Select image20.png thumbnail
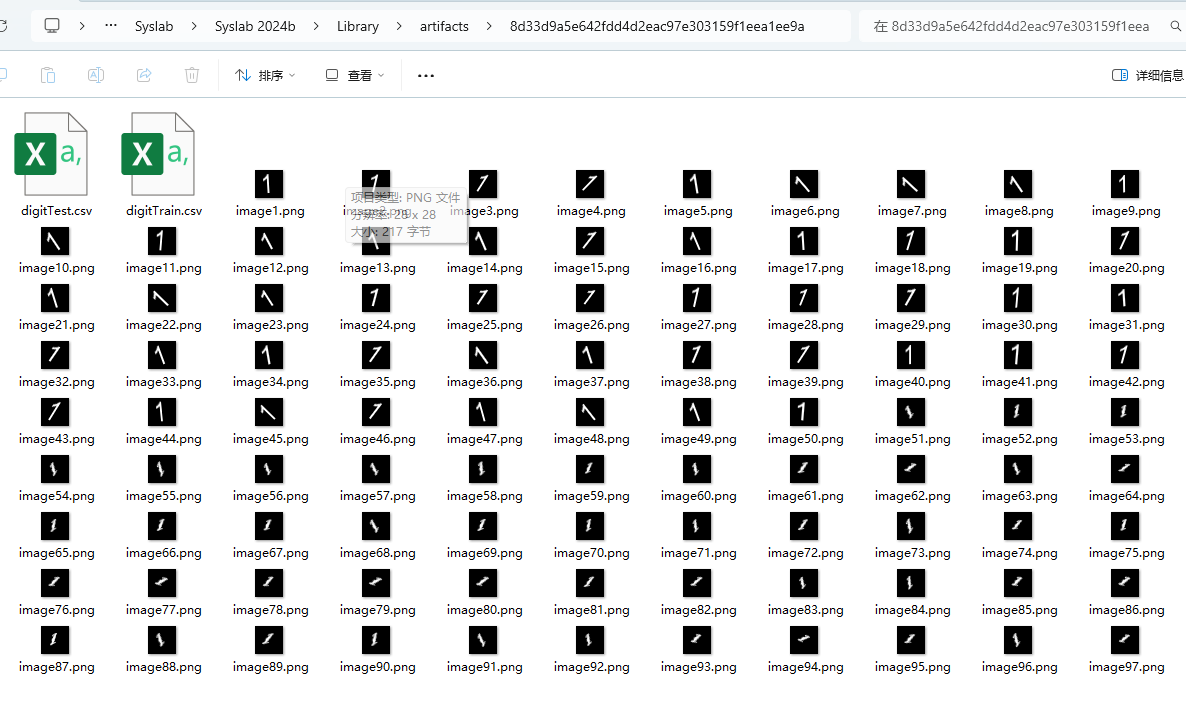 [1125, 241]
